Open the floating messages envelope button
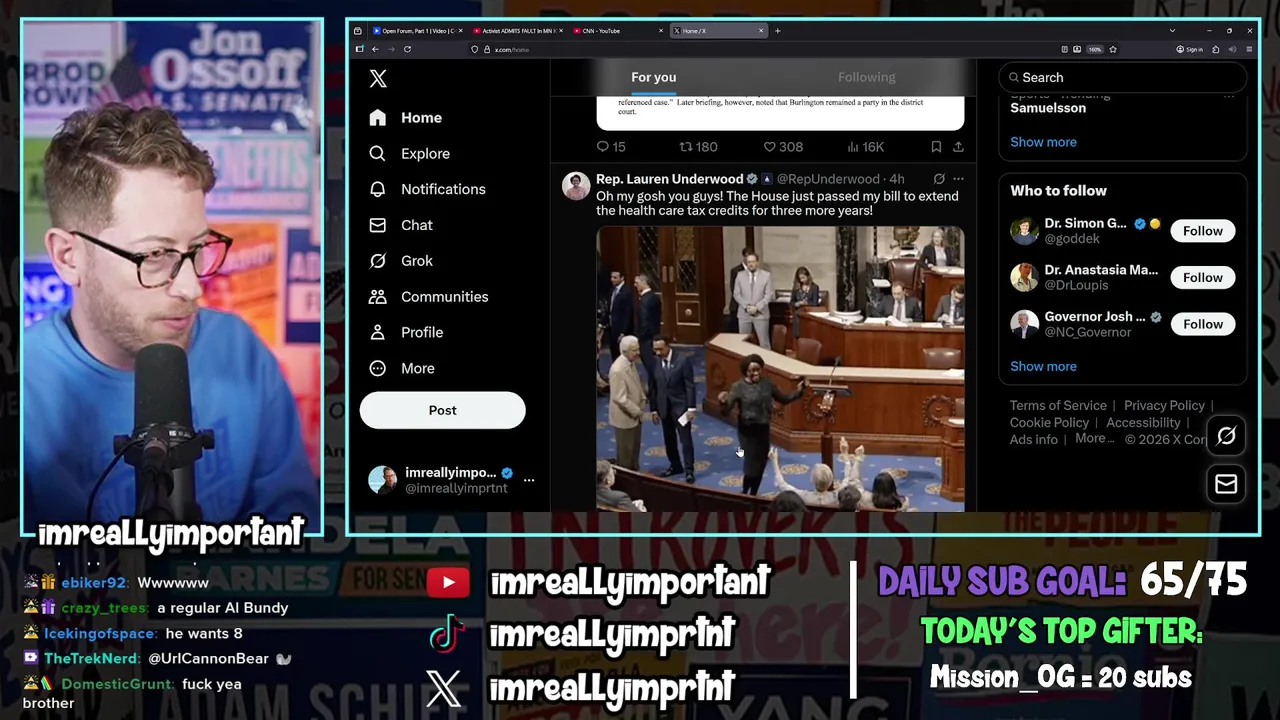 point(1226,484)
